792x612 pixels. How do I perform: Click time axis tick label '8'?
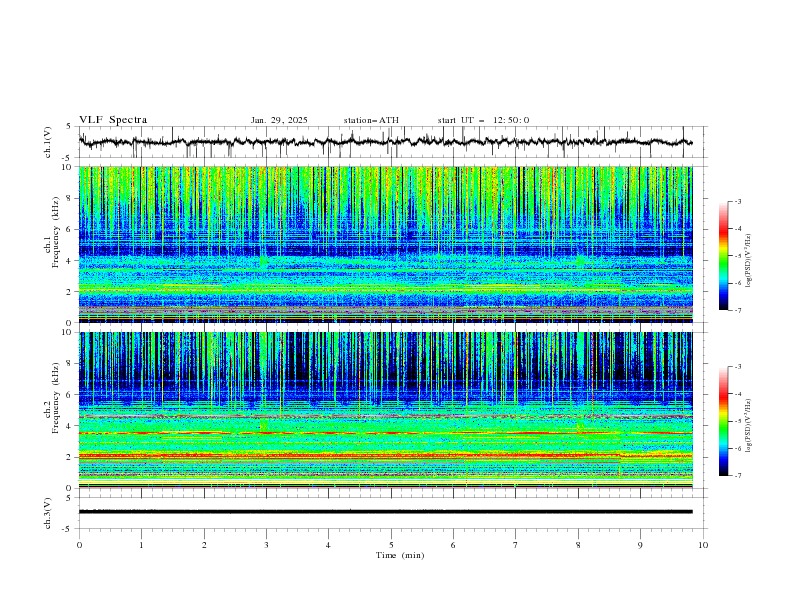[578, 545]
